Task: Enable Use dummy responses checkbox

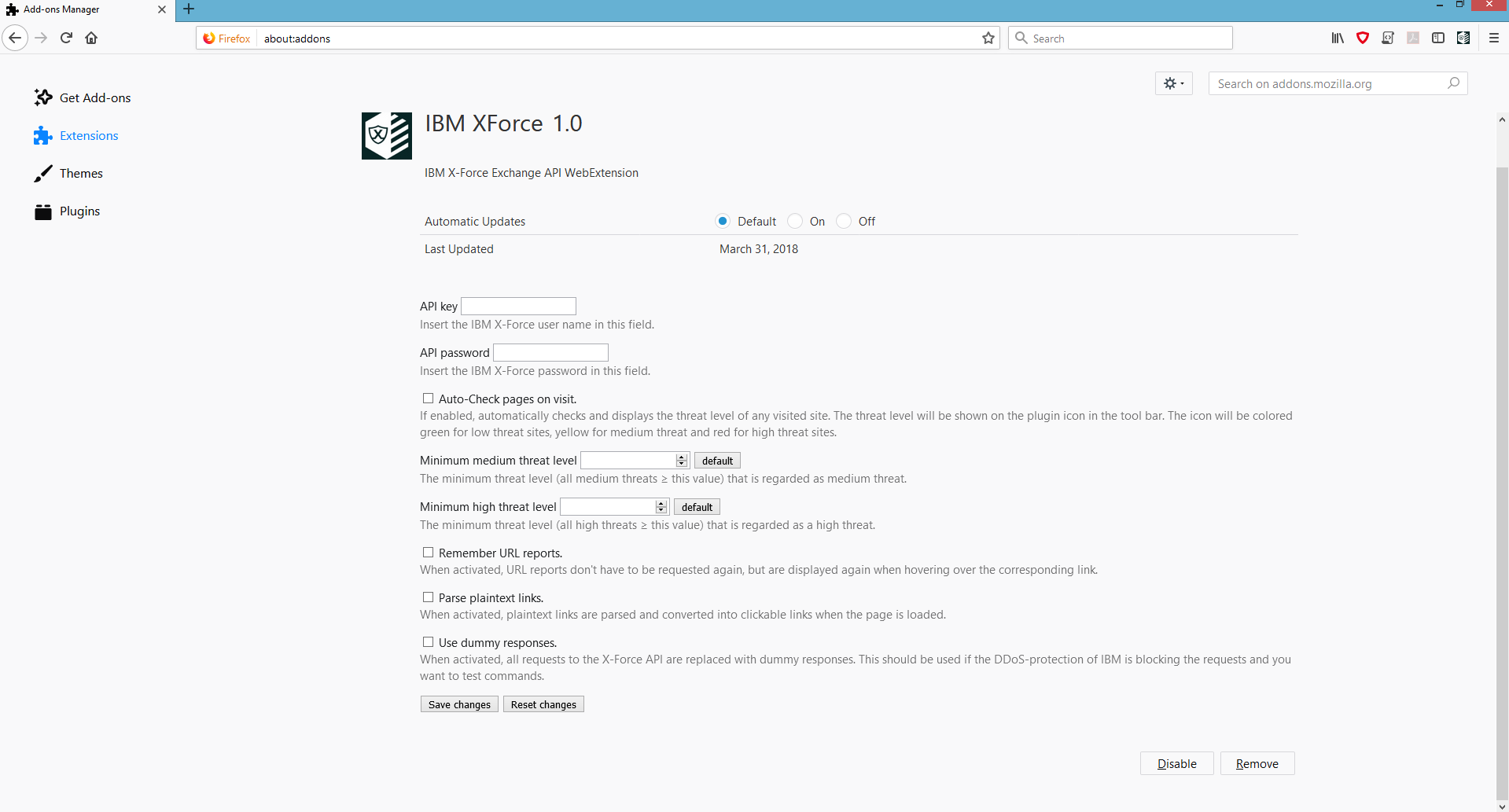Action: (429, 642)
